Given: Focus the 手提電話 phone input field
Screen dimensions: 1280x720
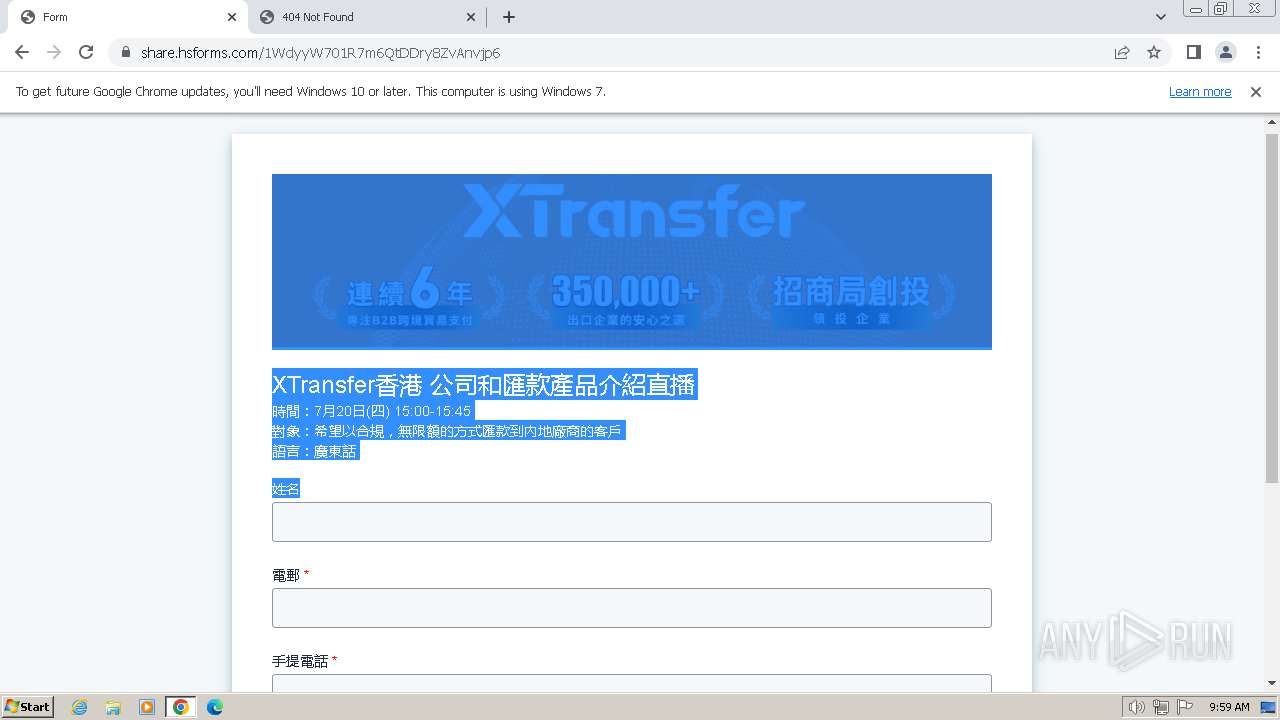Looking at the screenshot, I should (x=632, y=683).
